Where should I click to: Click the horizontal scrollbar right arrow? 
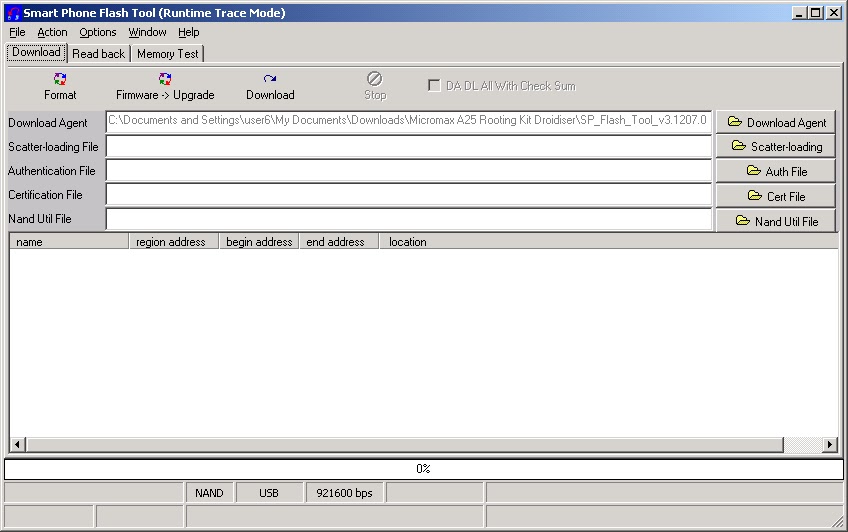830,444
